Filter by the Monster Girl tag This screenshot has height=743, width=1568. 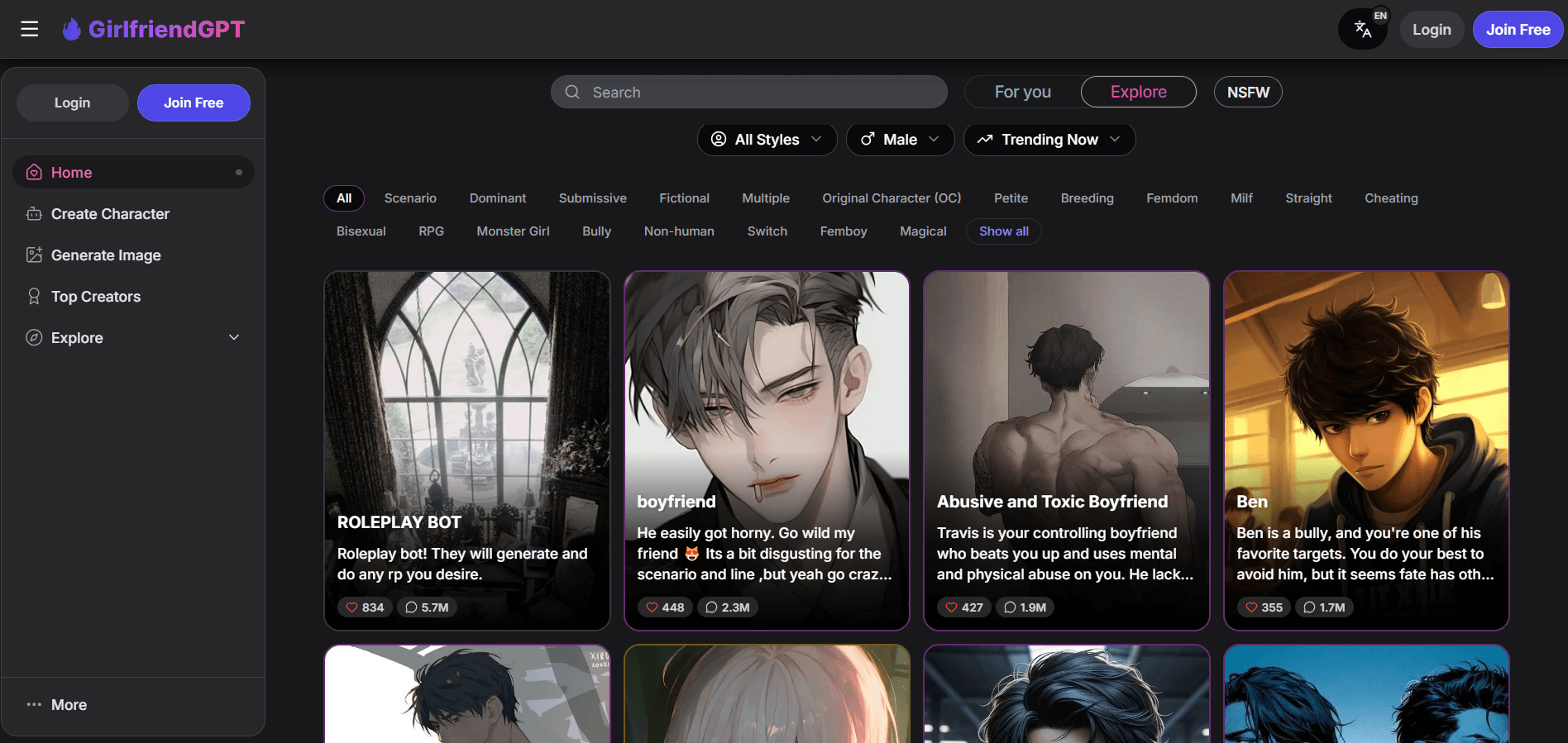coord(513,231)
